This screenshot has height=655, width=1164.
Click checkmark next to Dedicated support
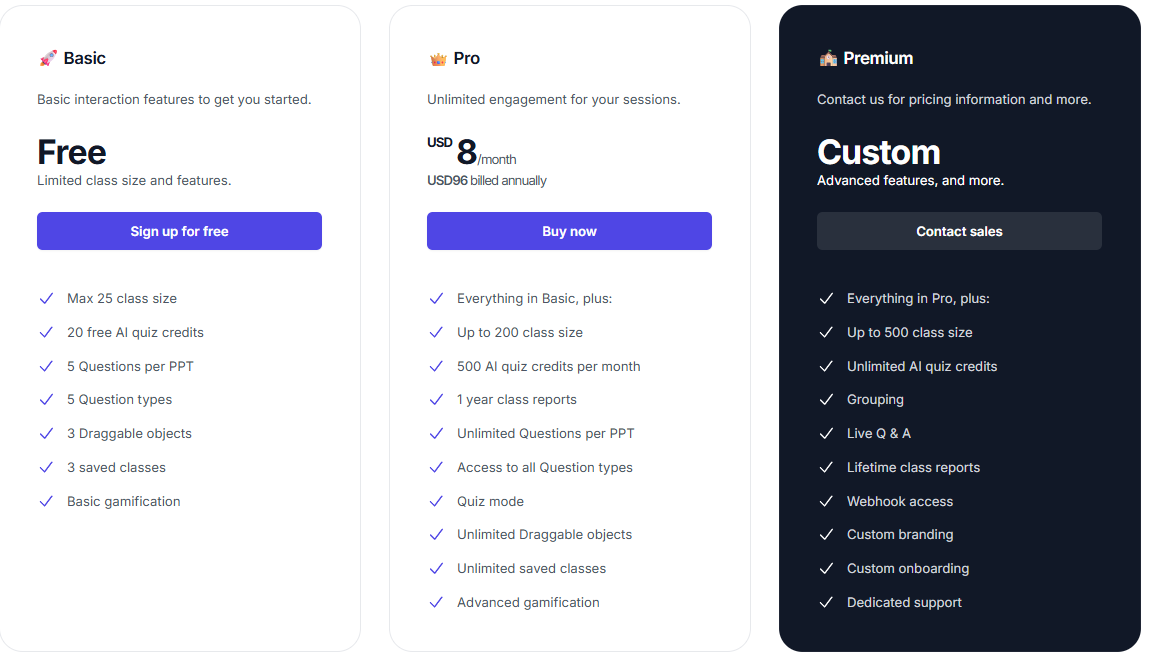click(x=825, y=602)
